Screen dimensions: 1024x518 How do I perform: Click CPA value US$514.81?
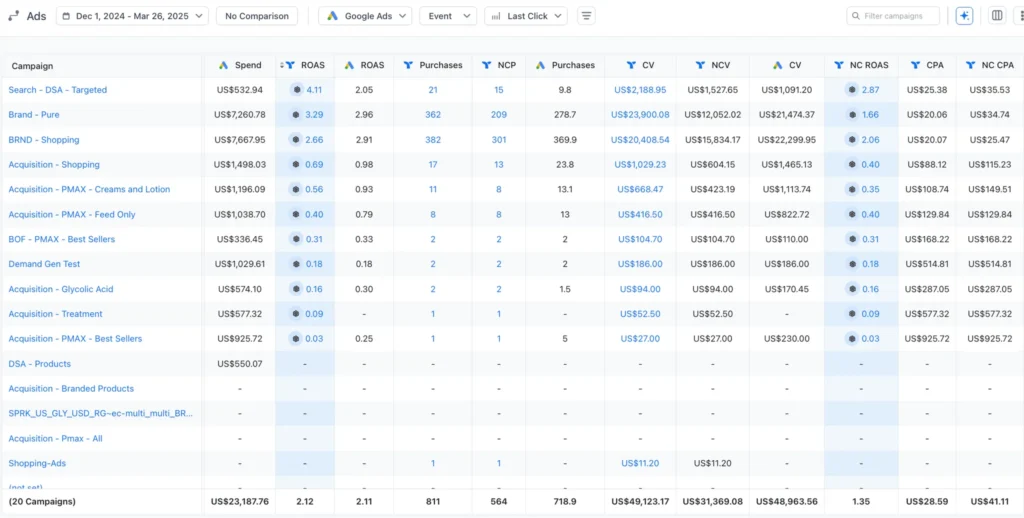927,264
